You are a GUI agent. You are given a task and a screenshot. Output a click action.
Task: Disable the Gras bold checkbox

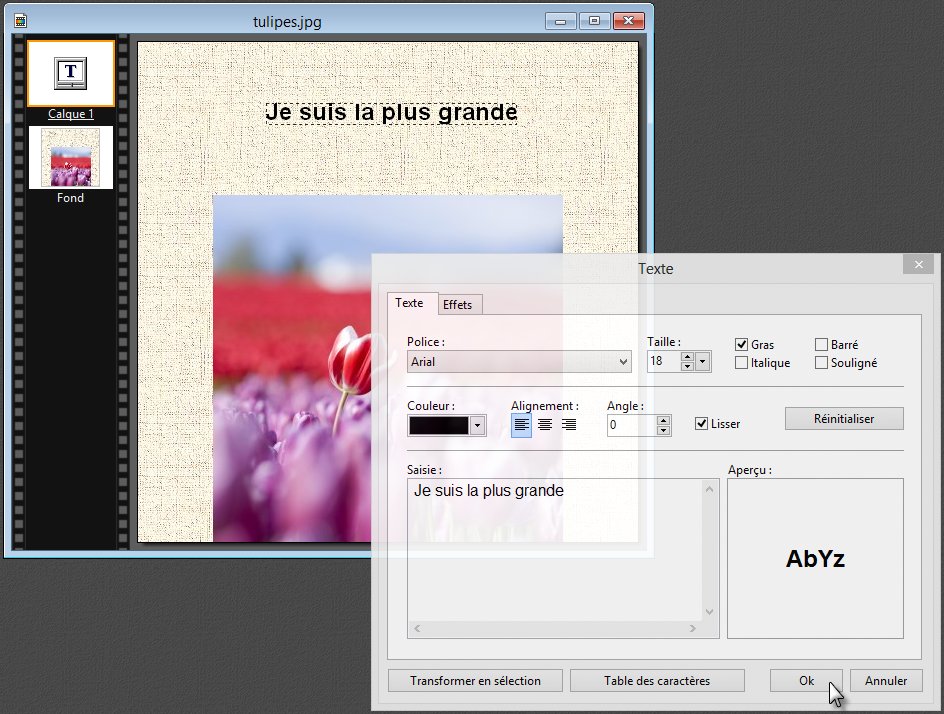click(x=742, y=345)
